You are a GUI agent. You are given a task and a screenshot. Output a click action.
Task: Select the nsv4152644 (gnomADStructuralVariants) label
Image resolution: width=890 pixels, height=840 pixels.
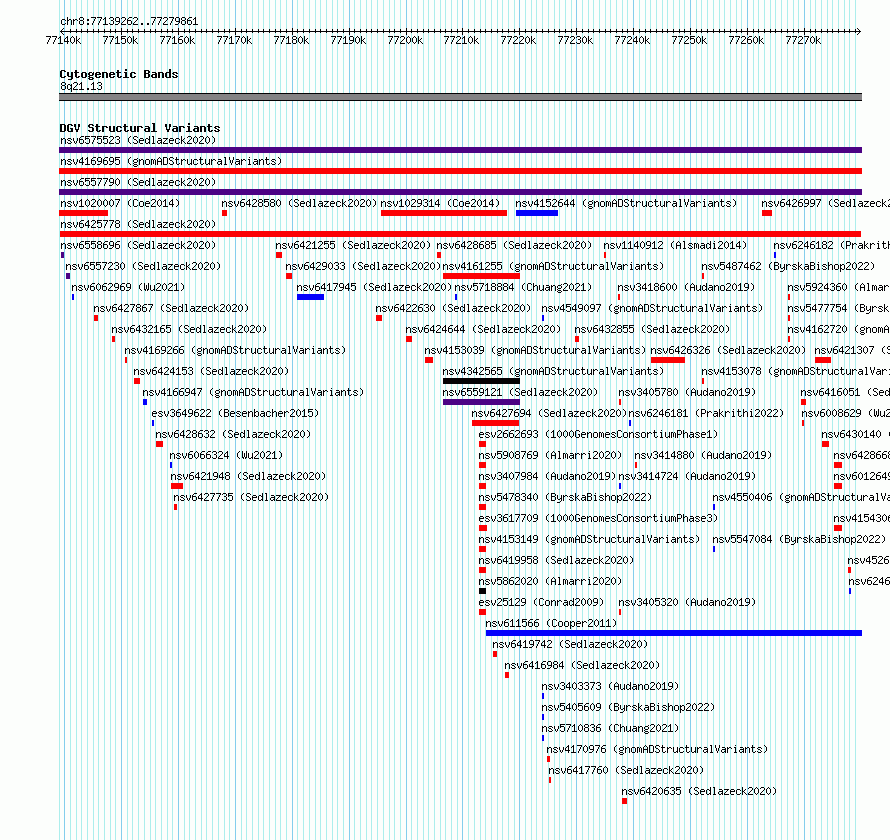pos(626,203)
